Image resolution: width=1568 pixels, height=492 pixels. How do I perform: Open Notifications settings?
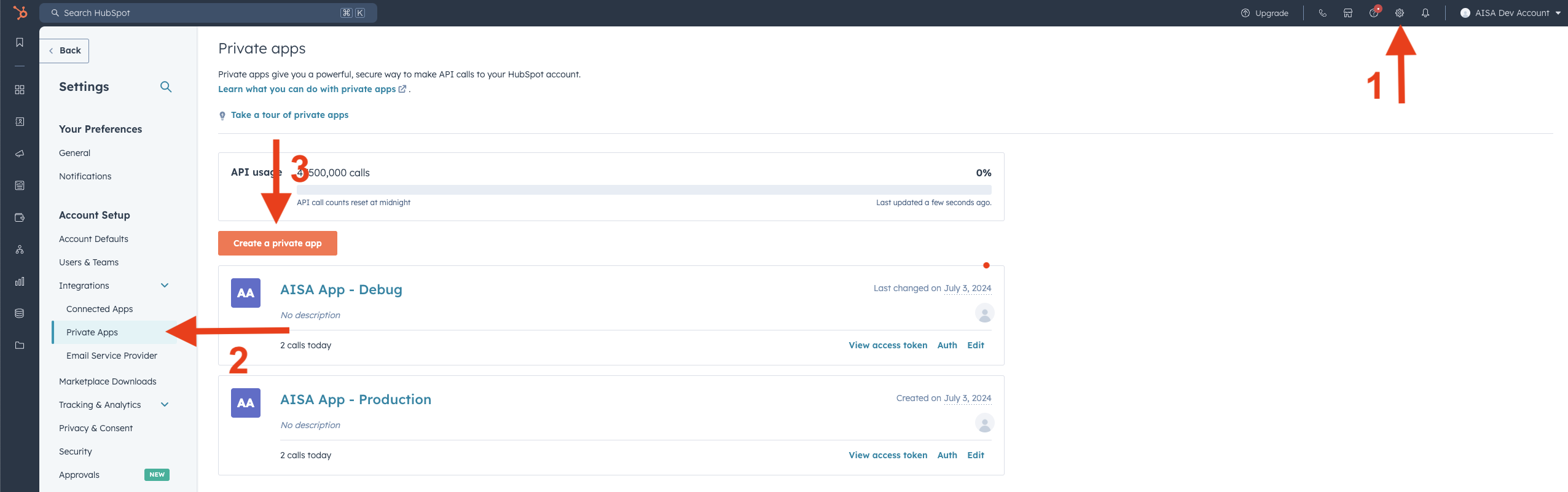[85, 176]
